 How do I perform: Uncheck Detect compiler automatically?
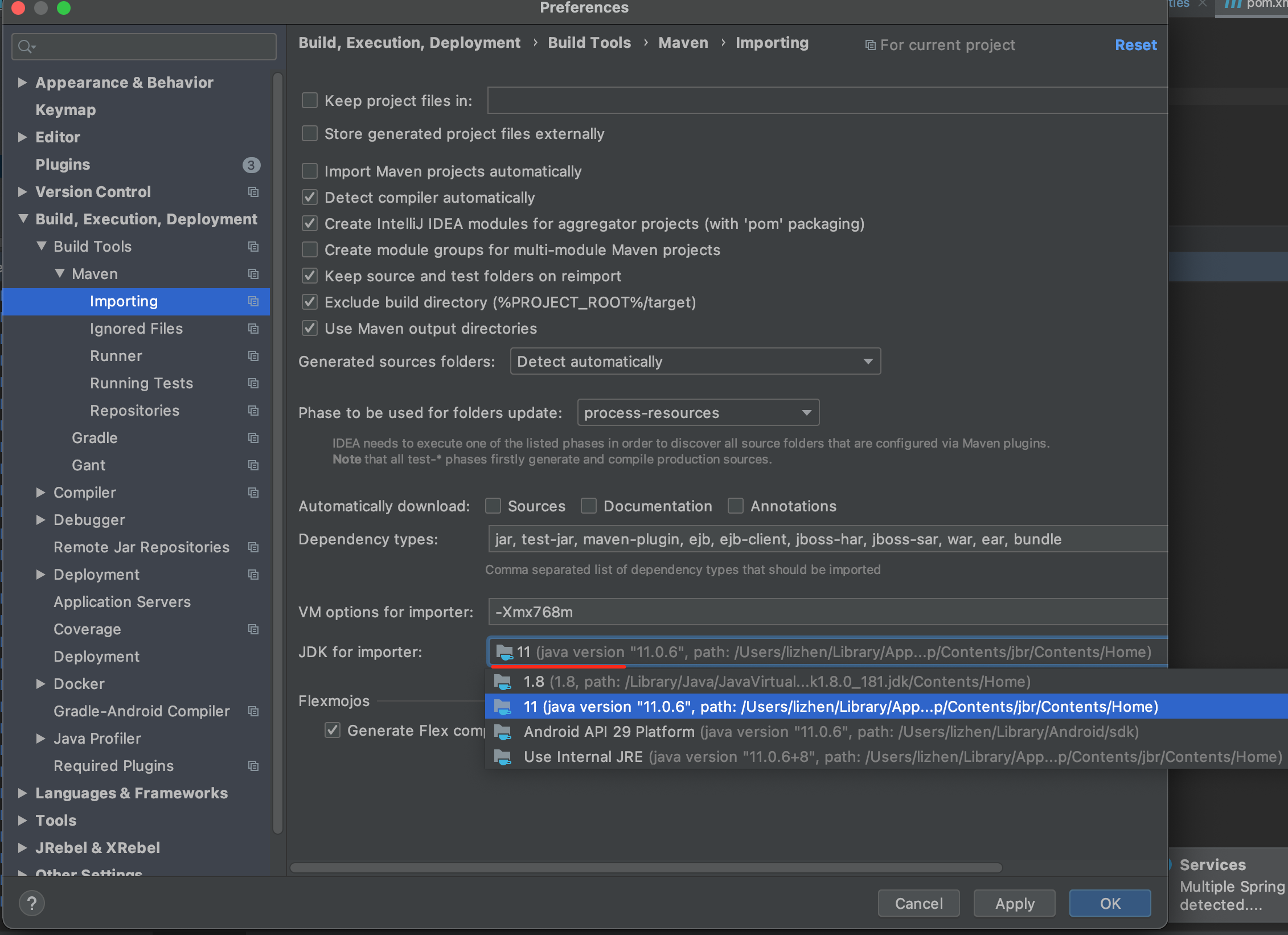coord(310,197)
